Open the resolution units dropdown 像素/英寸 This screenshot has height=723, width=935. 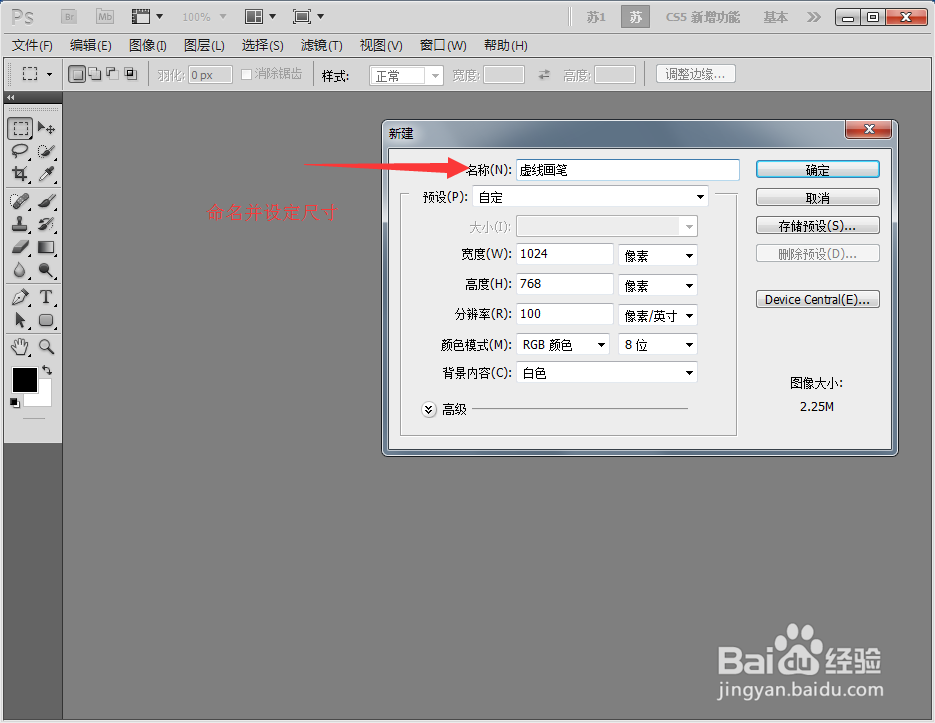pyautogui.click(x=658, y=315)
